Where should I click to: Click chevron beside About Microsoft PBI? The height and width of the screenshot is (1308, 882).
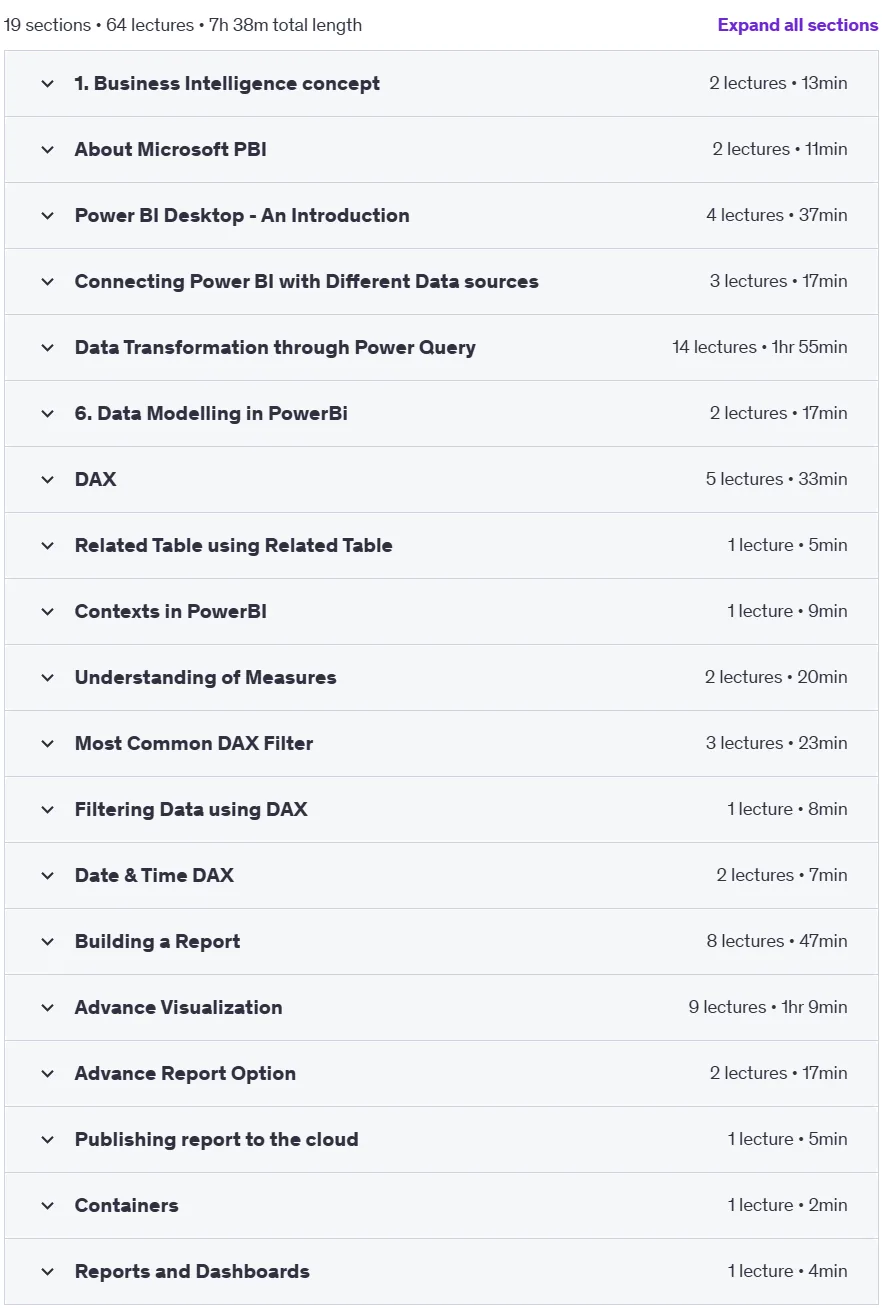(47, 150)
